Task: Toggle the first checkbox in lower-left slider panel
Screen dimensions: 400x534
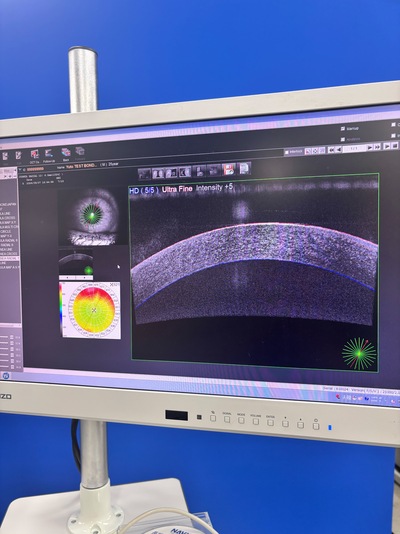Action: tap(12, 337)
